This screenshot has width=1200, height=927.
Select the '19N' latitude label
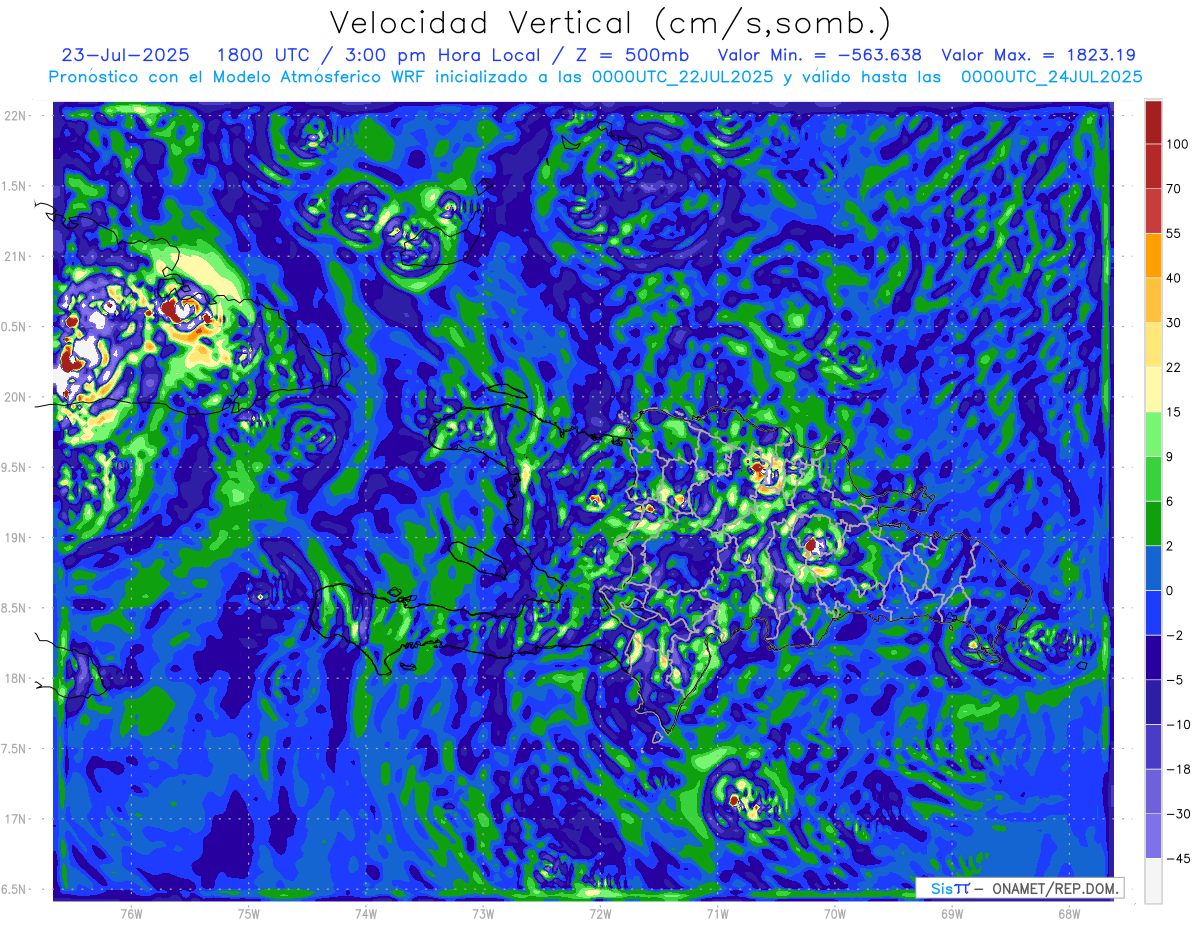(x=15, y=537)
